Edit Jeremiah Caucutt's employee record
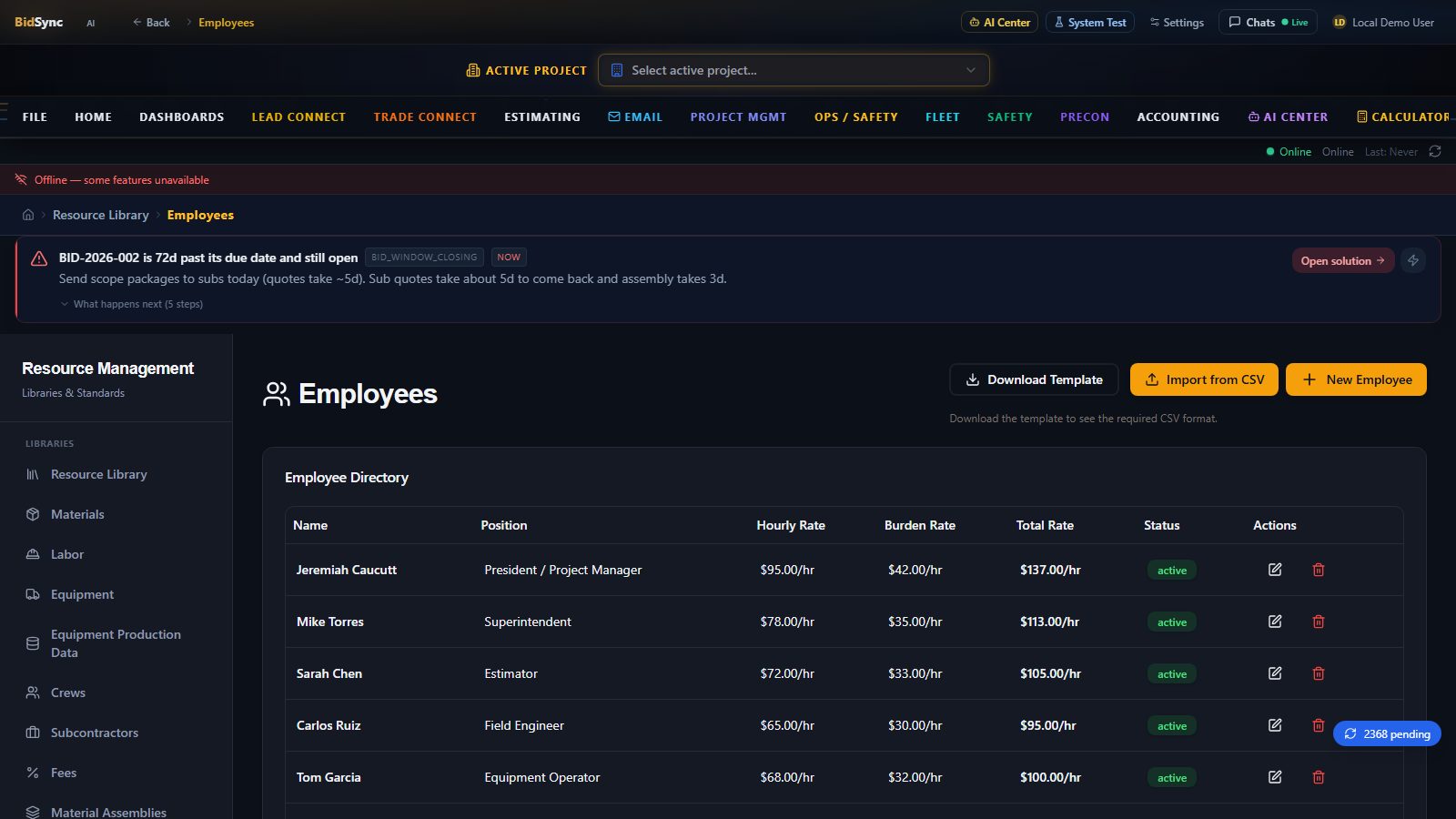The width and height of the screenshot is (1456, 819). point(1275,570)
